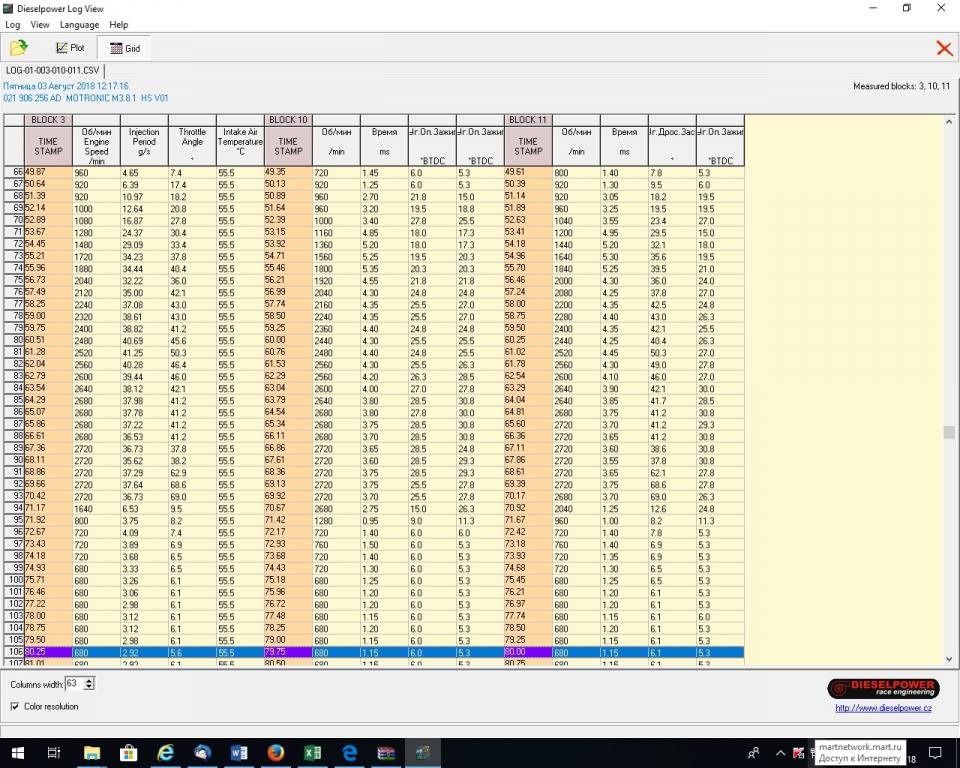Toggle the Color resolution checkbox
Viewport: 960px width, 768px height.
tap(15, 706)
